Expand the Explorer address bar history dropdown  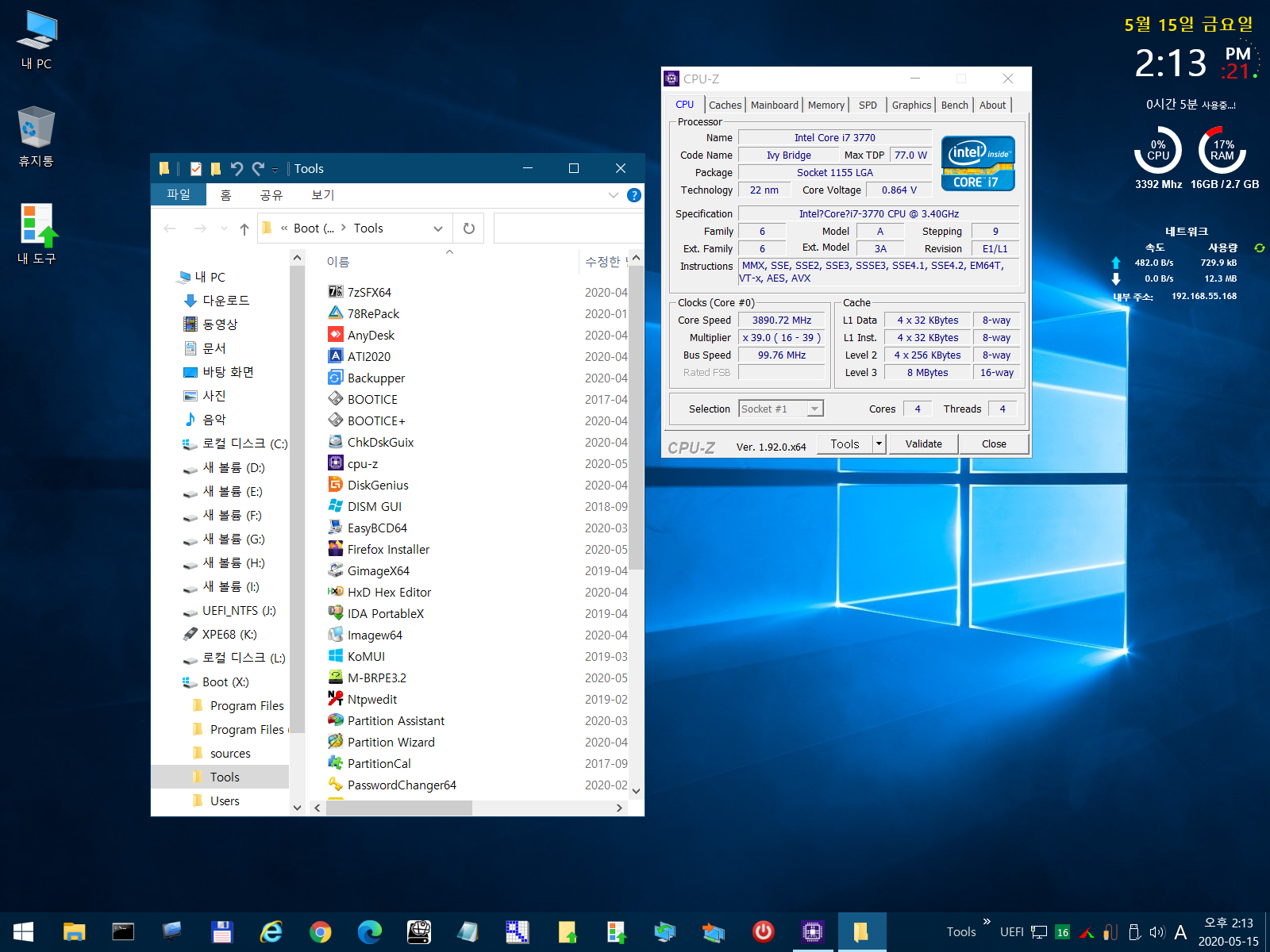pyautogui.click(x=437, y=228)
